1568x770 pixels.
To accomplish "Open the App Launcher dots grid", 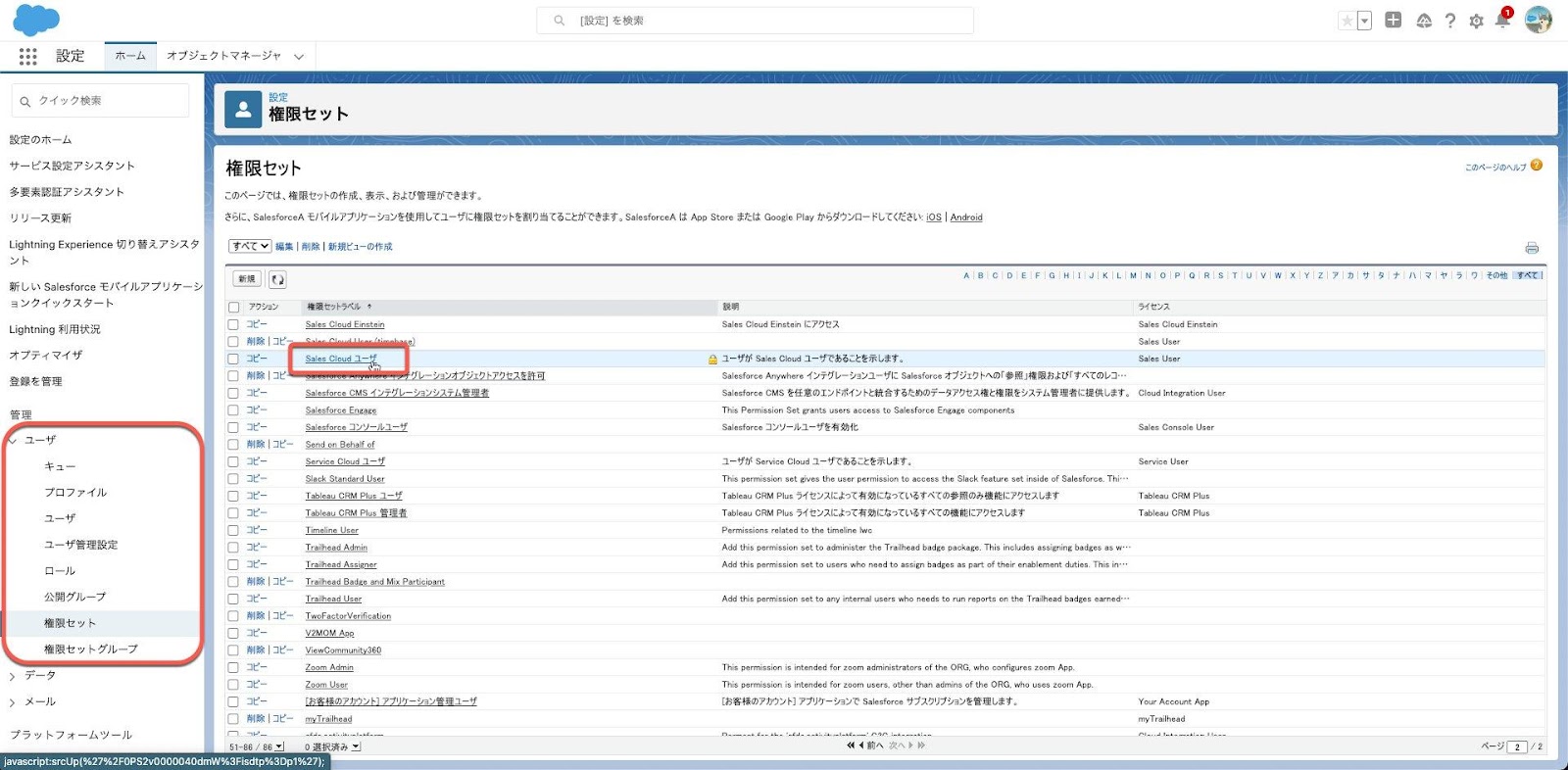I will coord(27,57).
